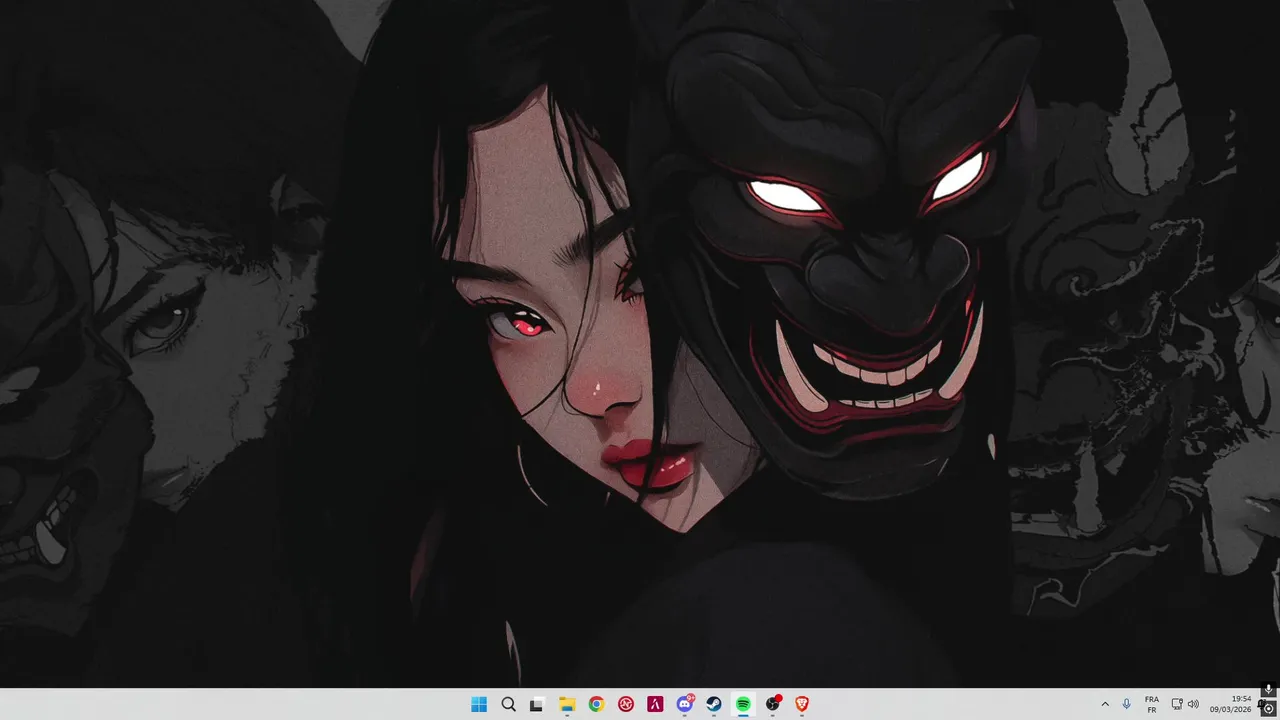Open Google Chrome from the taskbar

click(x=596, y=704)
